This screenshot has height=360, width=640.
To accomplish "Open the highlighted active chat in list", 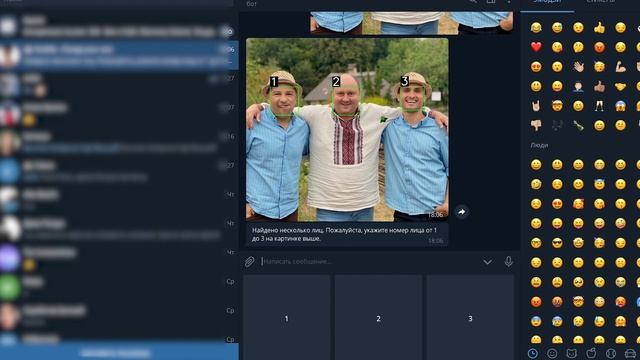I will (x=119, y=56).
